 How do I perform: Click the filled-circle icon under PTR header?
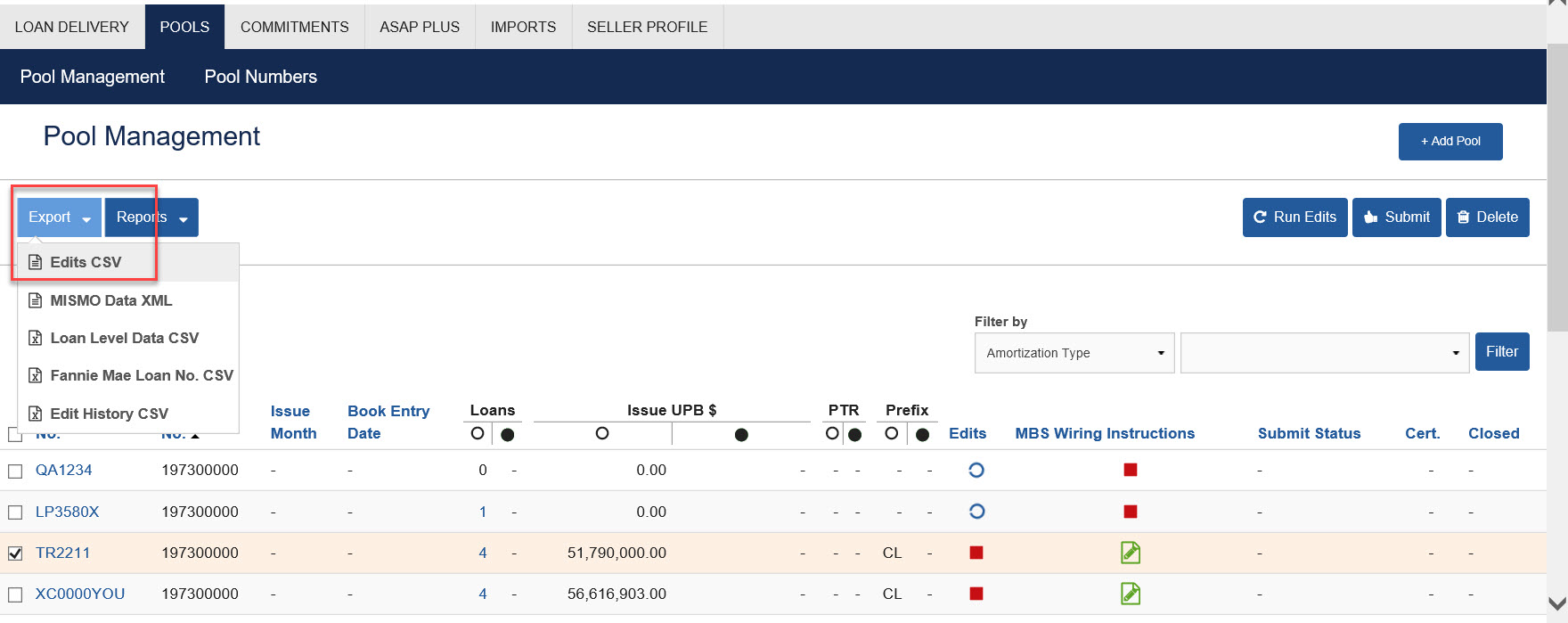855,435
